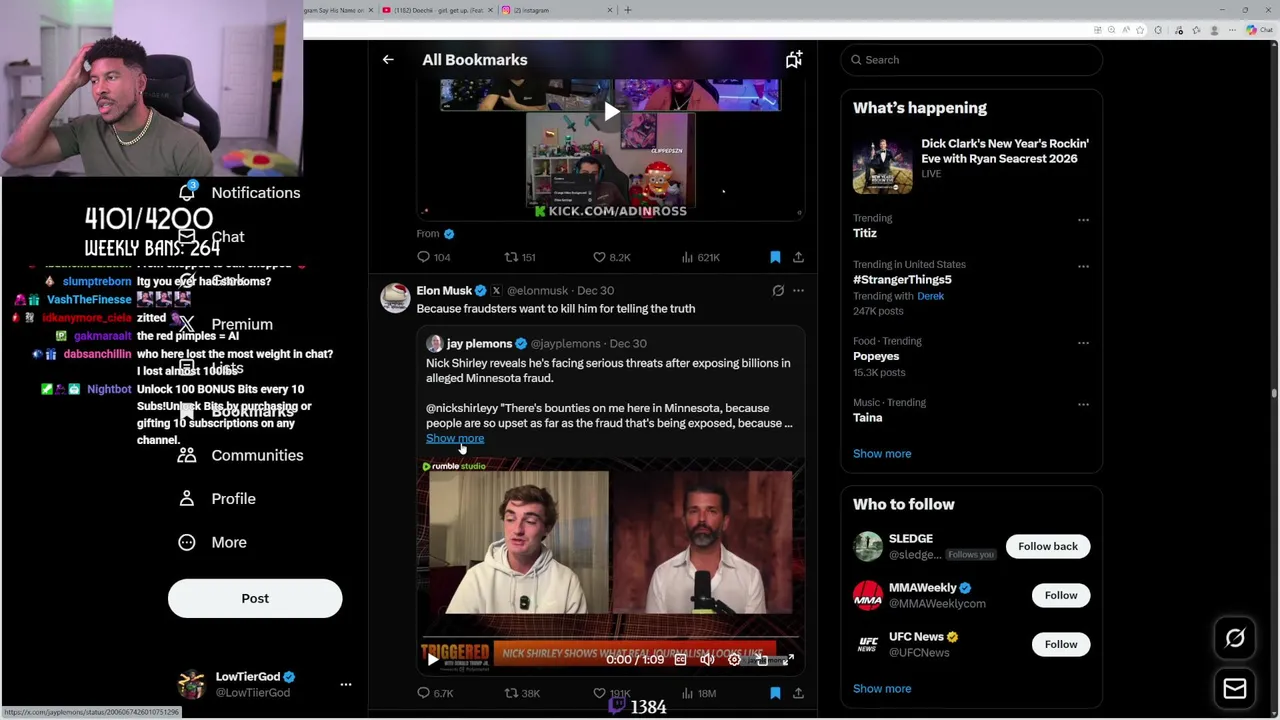Open the browser Copilot Chat button

tap(1259, 30)
